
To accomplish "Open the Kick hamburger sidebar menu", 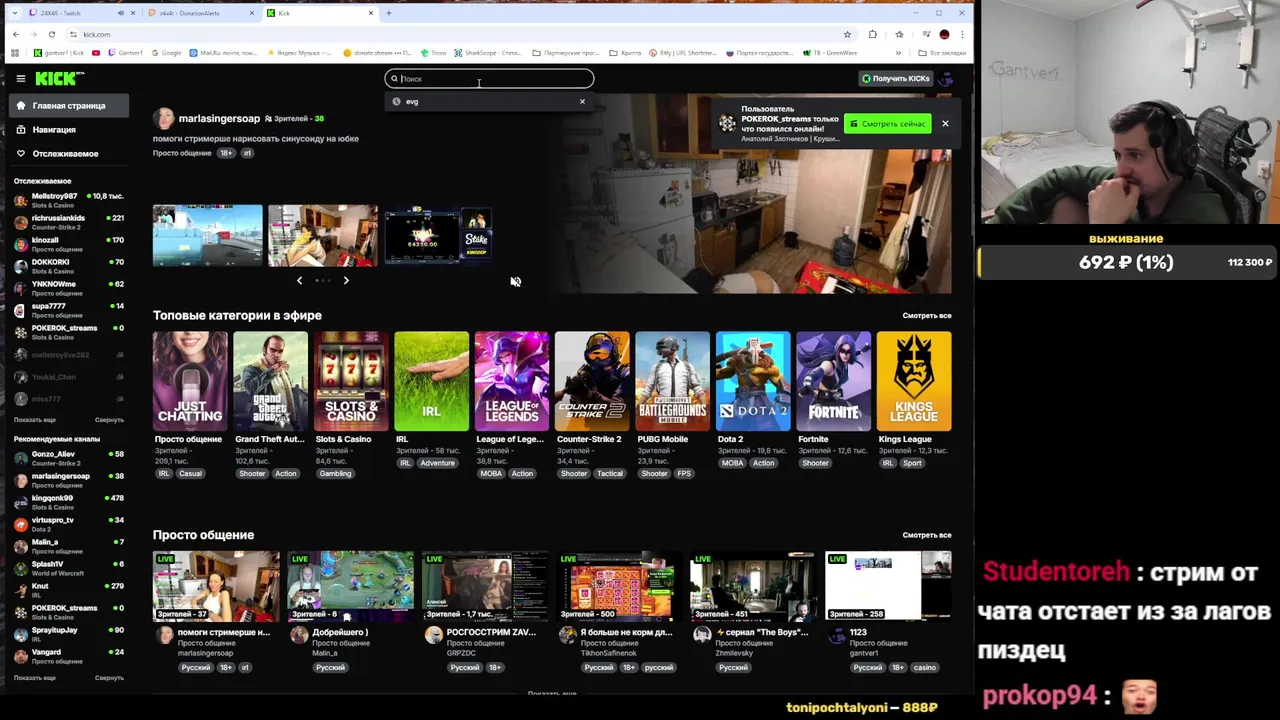I will (x=20, y=78).
